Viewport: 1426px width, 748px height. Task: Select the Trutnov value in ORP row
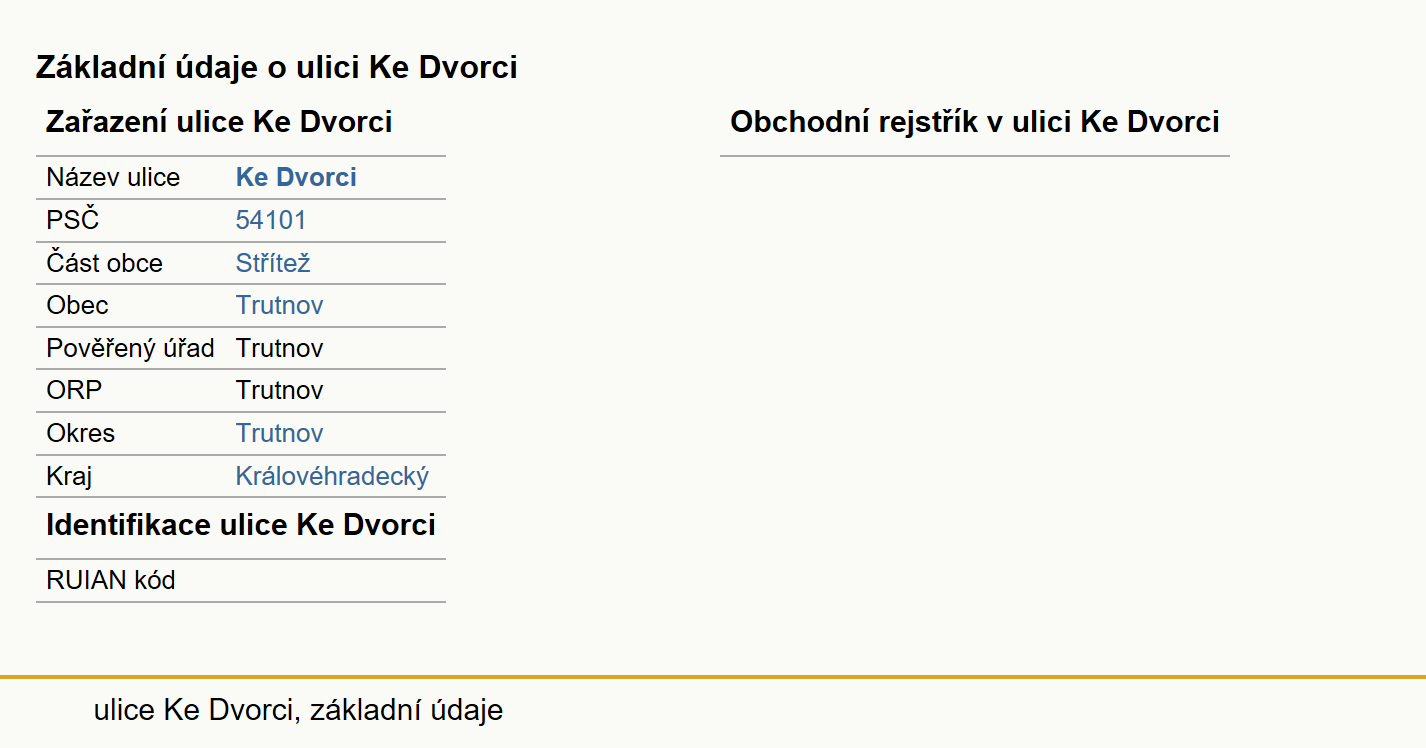click(x=279, y=390)
